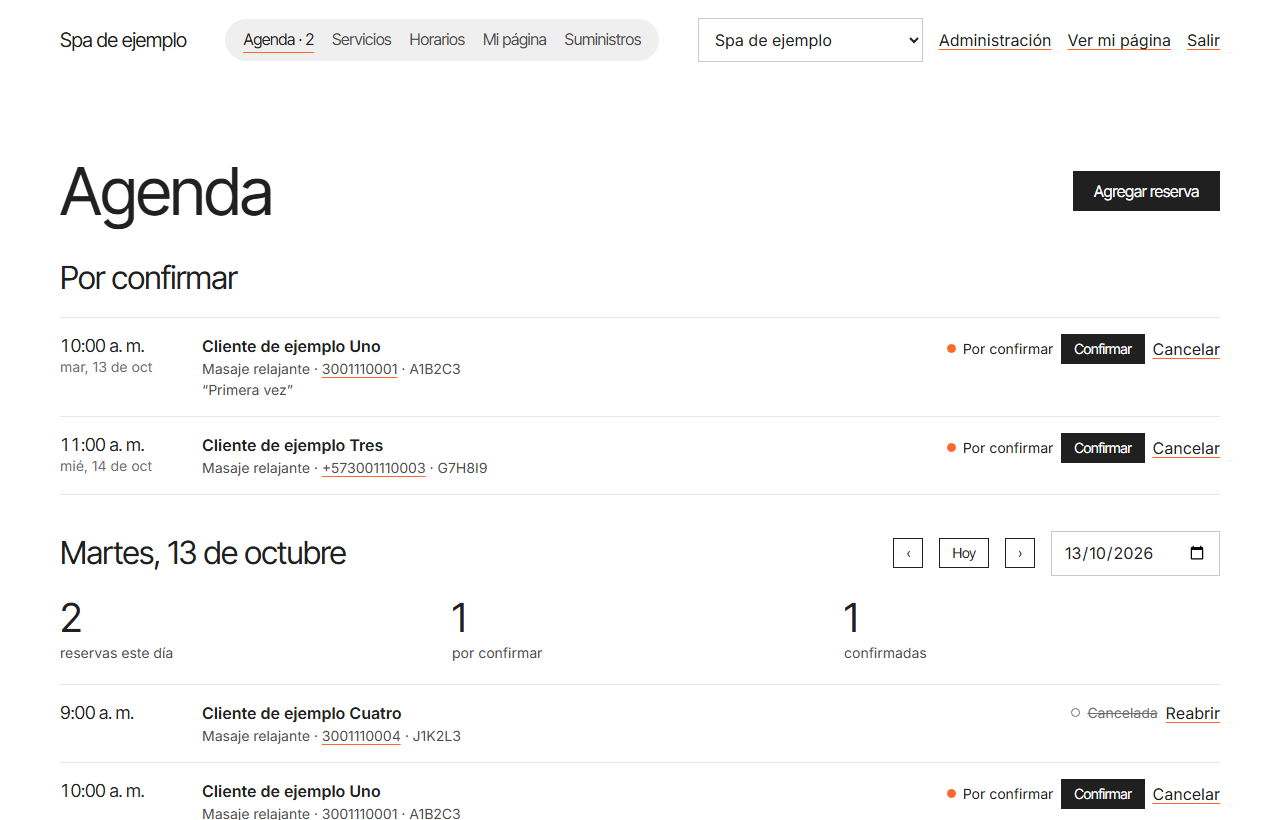Go to the Horarios tab
The image size is (1280, 820).
(x=437, y=40)
